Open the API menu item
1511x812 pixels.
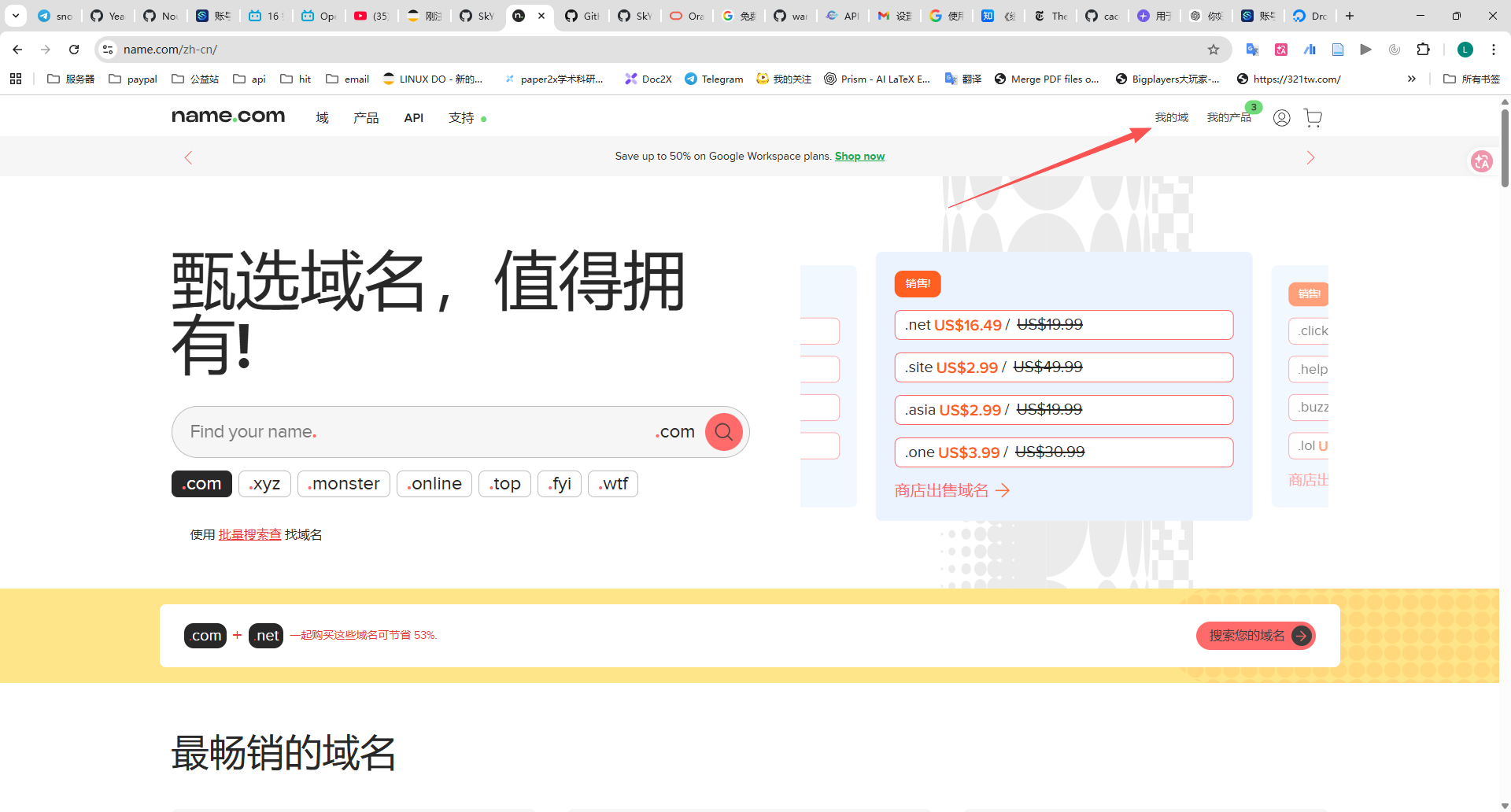[x=413, y=118]
